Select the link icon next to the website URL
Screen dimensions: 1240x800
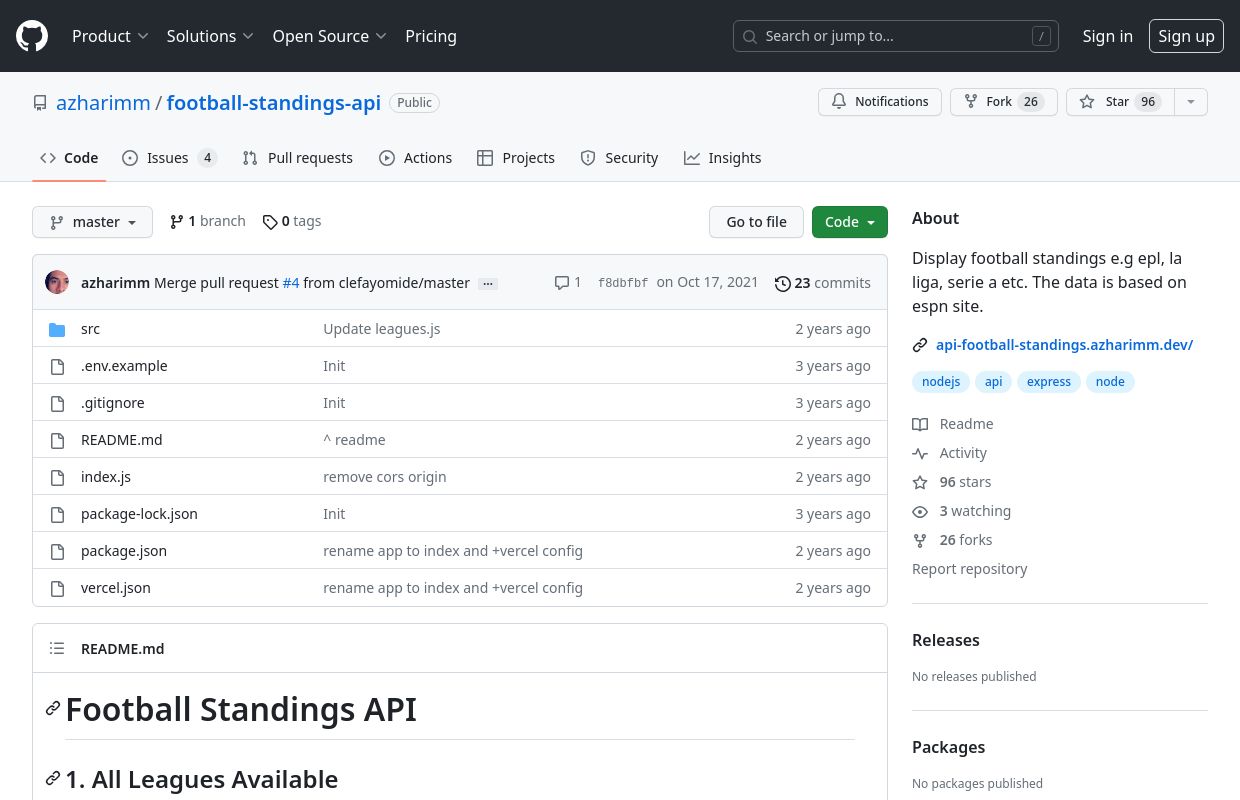pos(920,345)
